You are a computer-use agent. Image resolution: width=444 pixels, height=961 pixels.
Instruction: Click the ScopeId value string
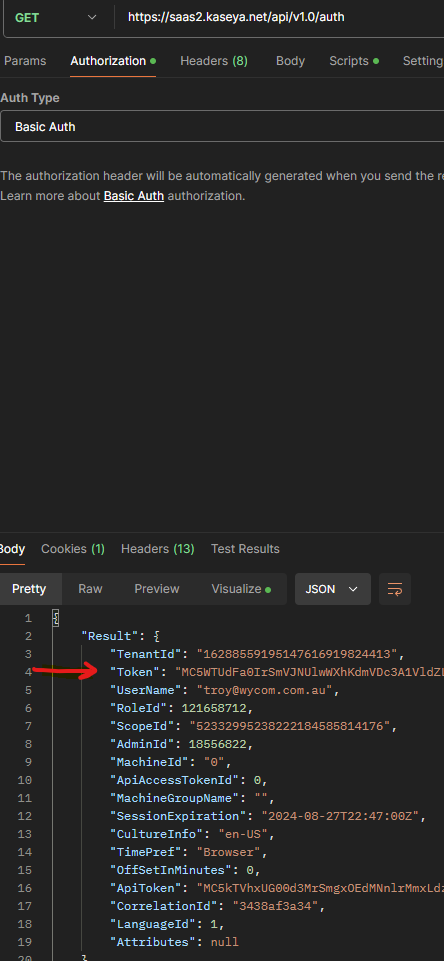(x=290, y=726)
